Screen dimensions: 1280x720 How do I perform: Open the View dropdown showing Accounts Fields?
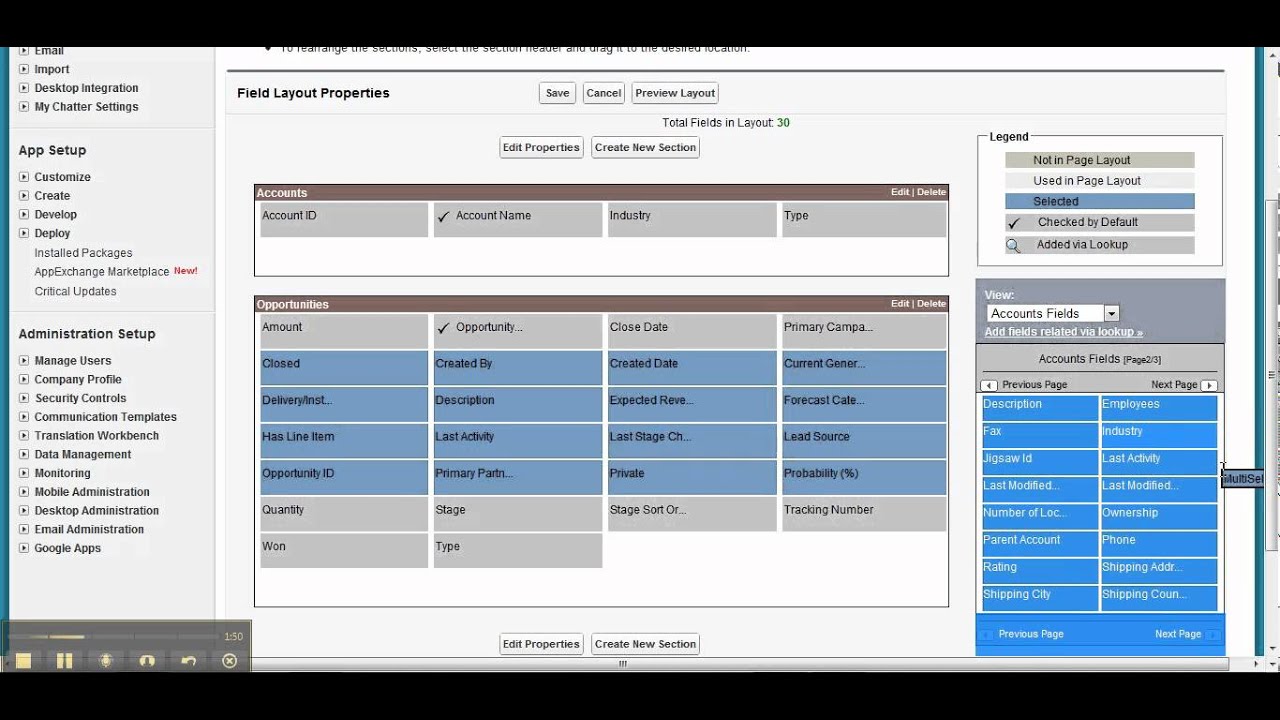click(1052, 313)
